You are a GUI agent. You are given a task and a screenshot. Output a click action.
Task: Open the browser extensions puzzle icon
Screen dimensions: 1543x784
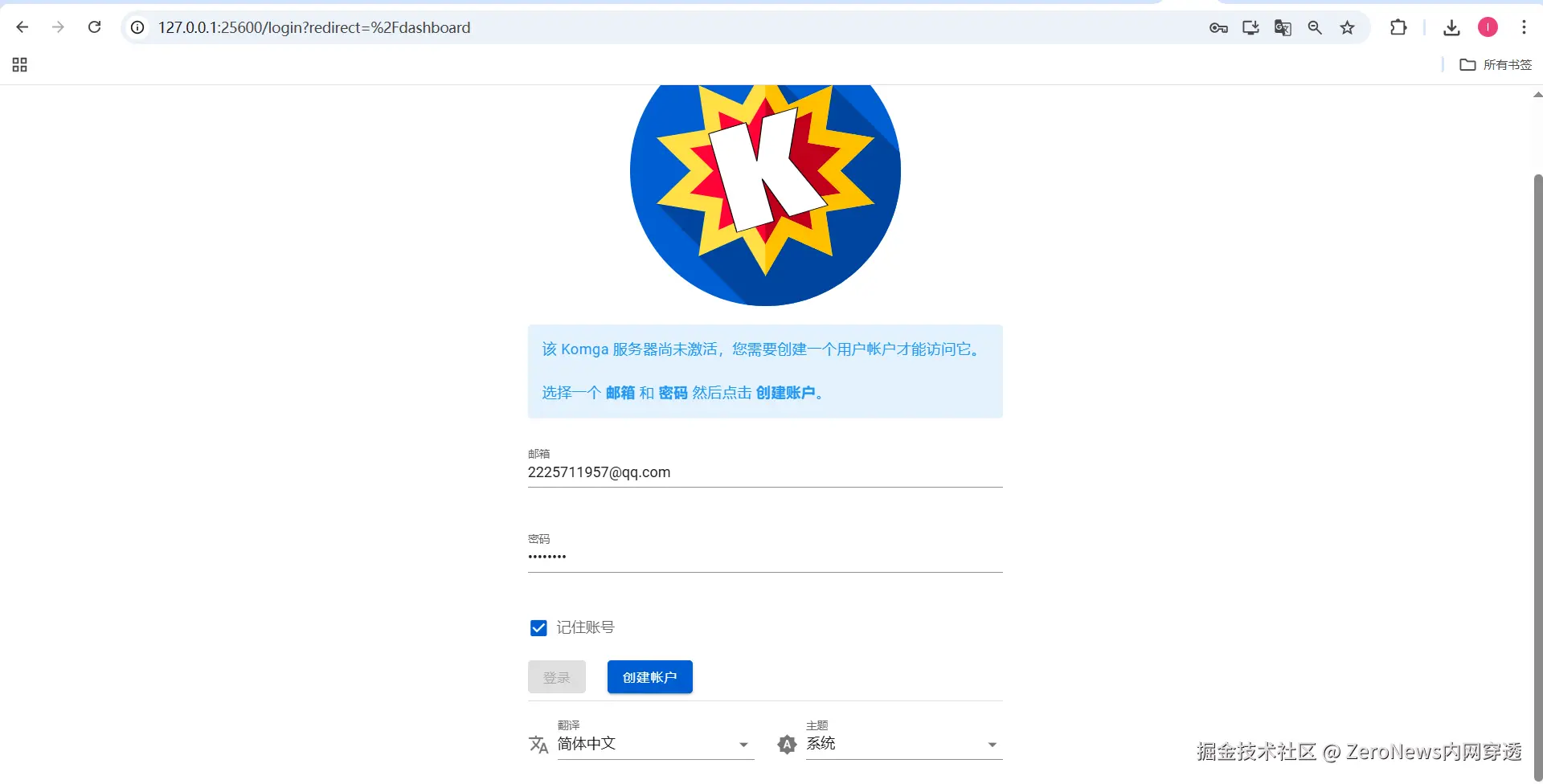point(1398,27)
